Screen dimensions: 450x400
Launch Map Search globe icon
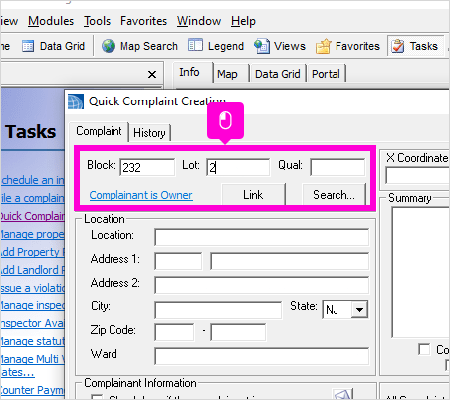[108, 46]
